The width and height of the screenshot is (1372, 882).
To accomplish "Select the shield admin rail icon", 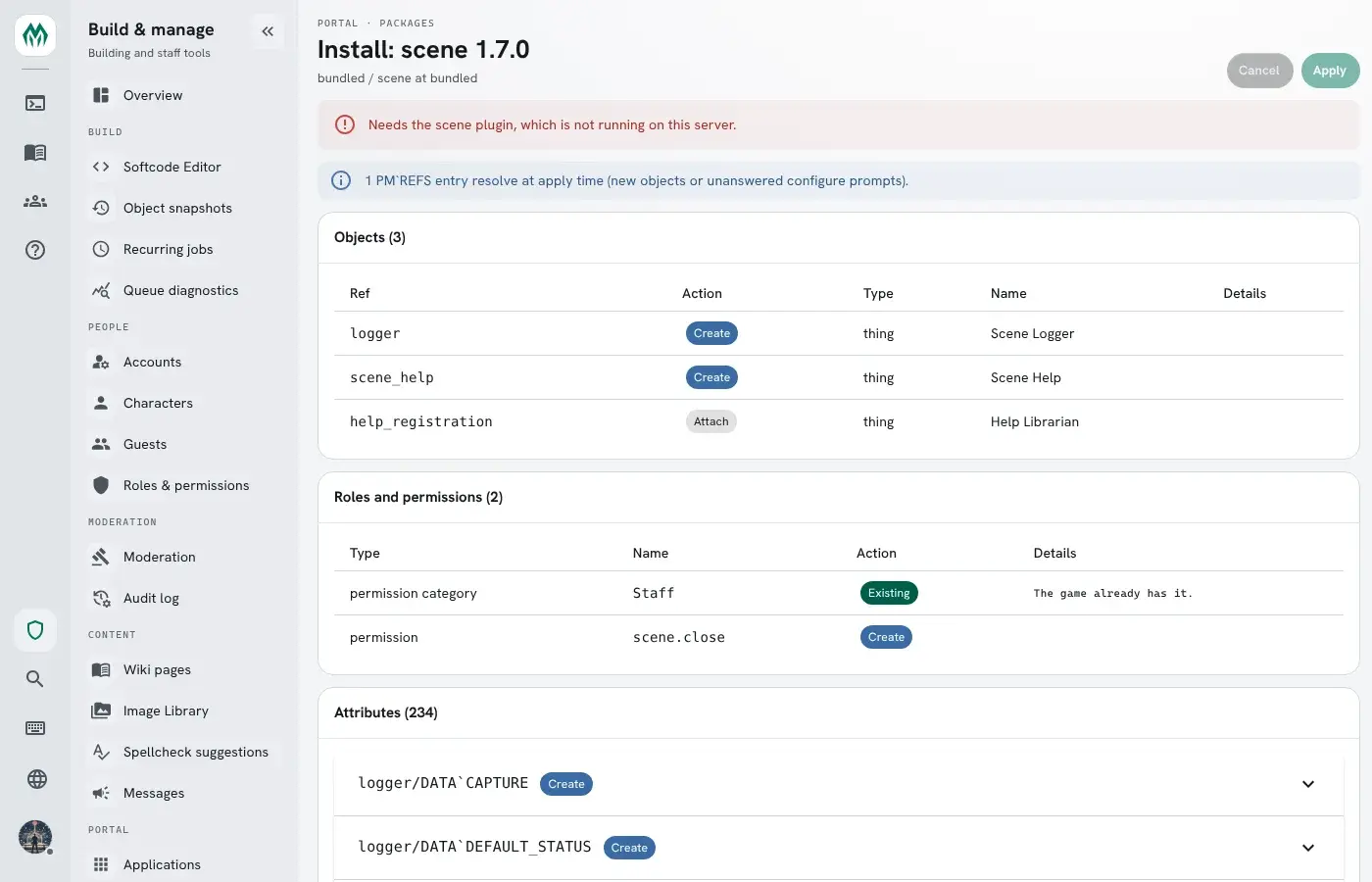I will click(x=35, y=630).
